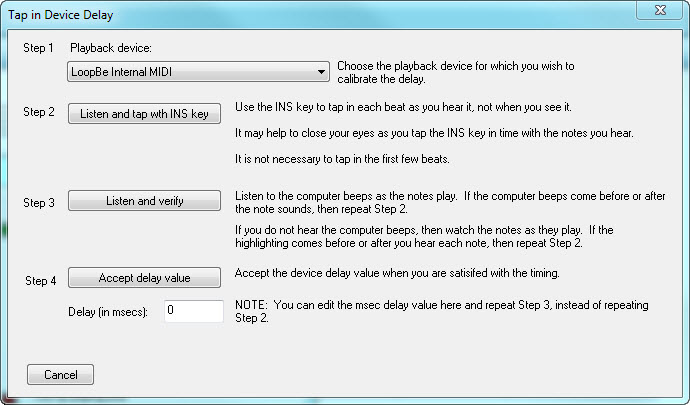Open the Playback device dropdown arrow
690x405 pixels.
pos(320,72)
